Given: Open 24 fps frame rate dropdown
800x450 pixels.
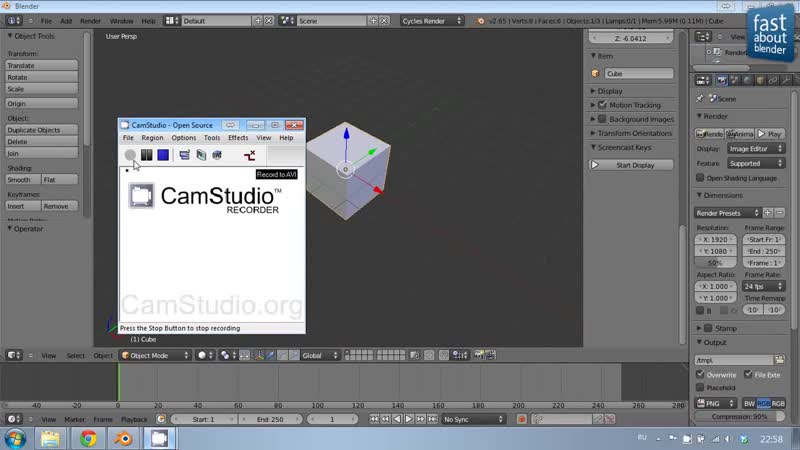Looking at the screenshot, I should click(764, 286).
